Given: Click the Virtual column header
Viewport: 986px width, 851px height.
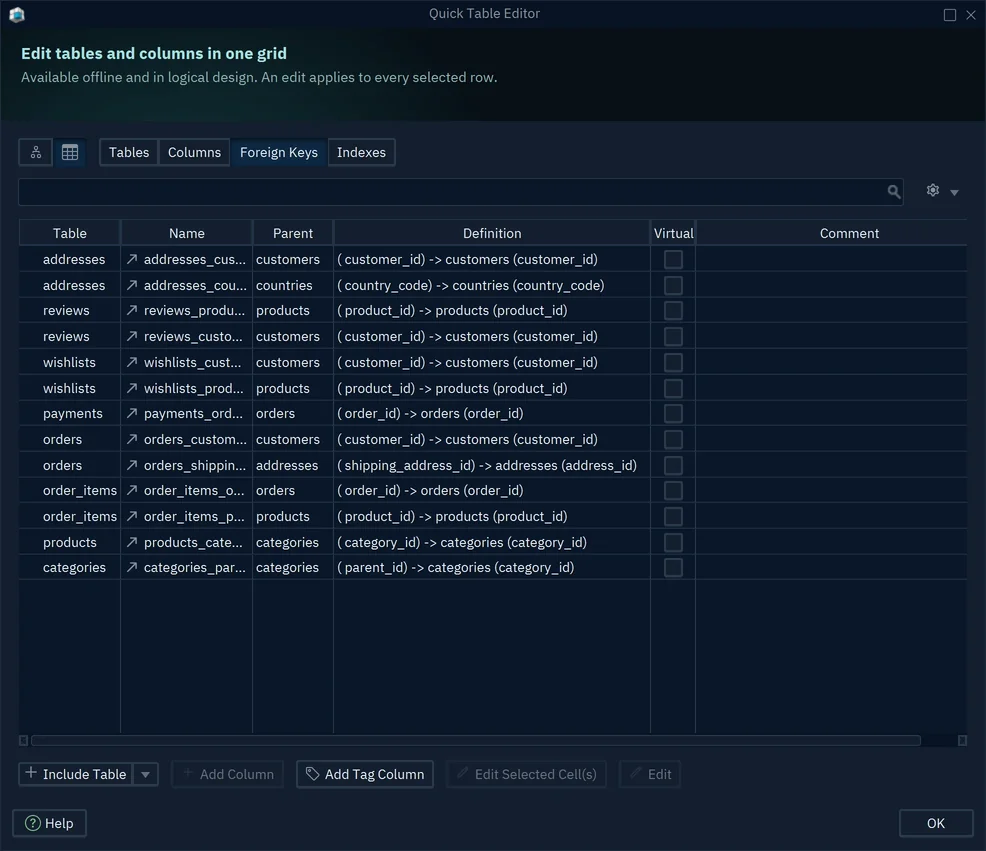Looking at the screenshot, I should [x=673, y=233].
